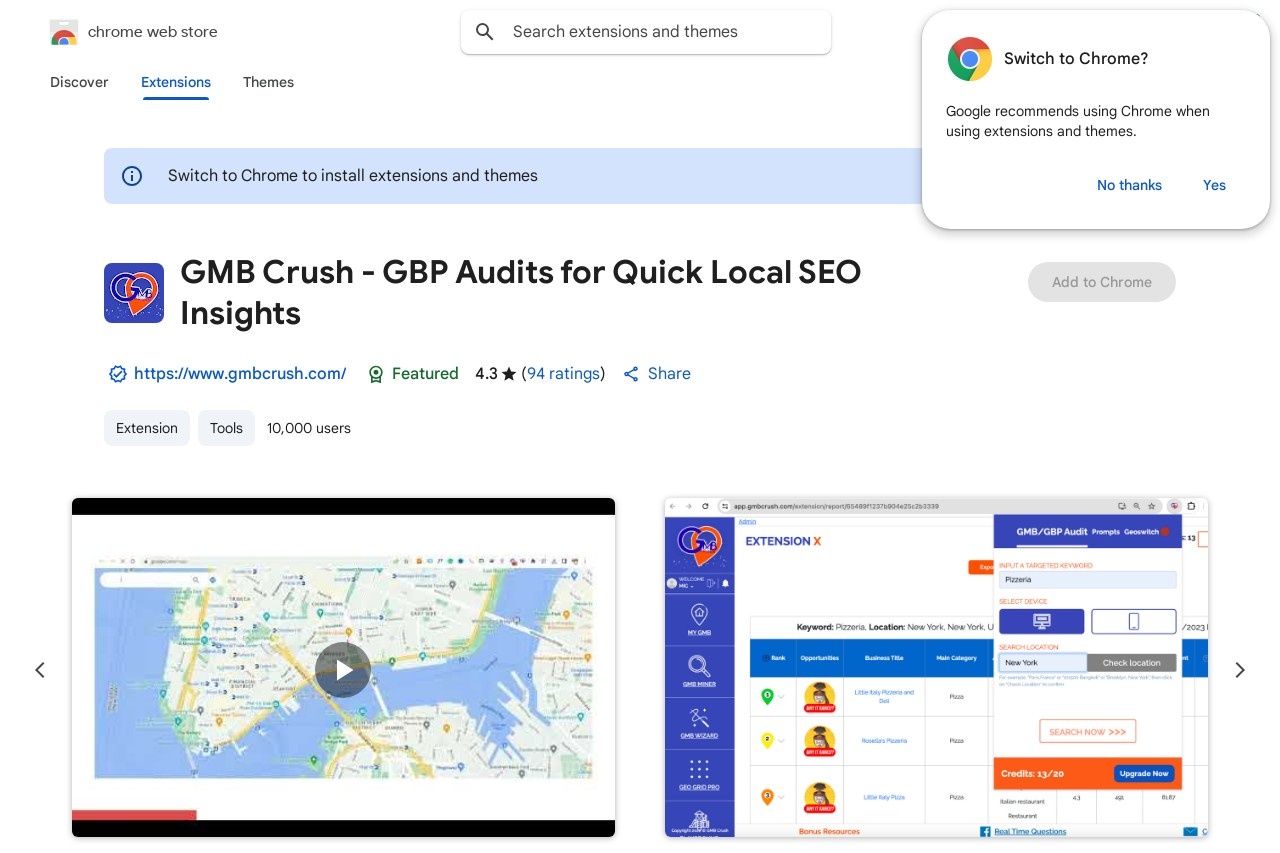This screenshot has width=1280, height=853.
Task: Confirm switching to Chrome with Yes
Action: (1214, 185)
